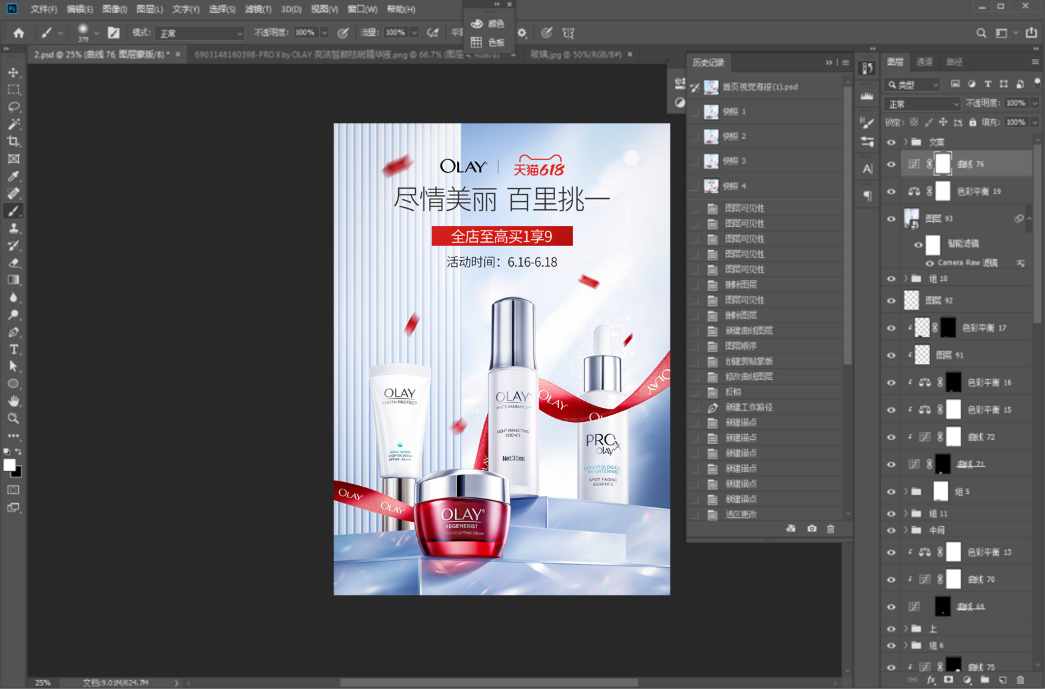
Task: Select the Hand tool
Action: [x=13, y=401]
